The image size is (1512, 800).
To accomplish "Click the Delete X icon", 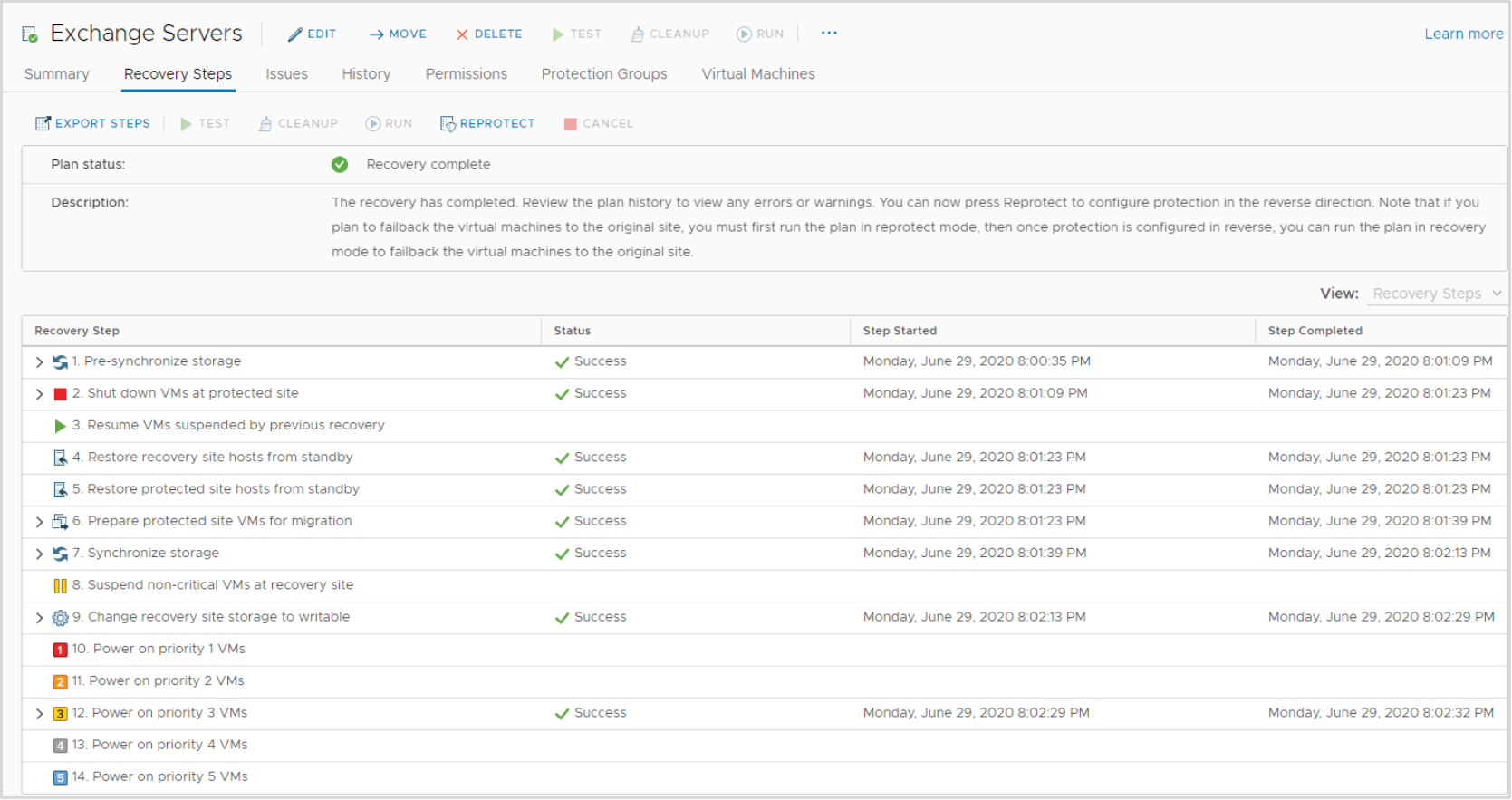I will tap(462, 34).
